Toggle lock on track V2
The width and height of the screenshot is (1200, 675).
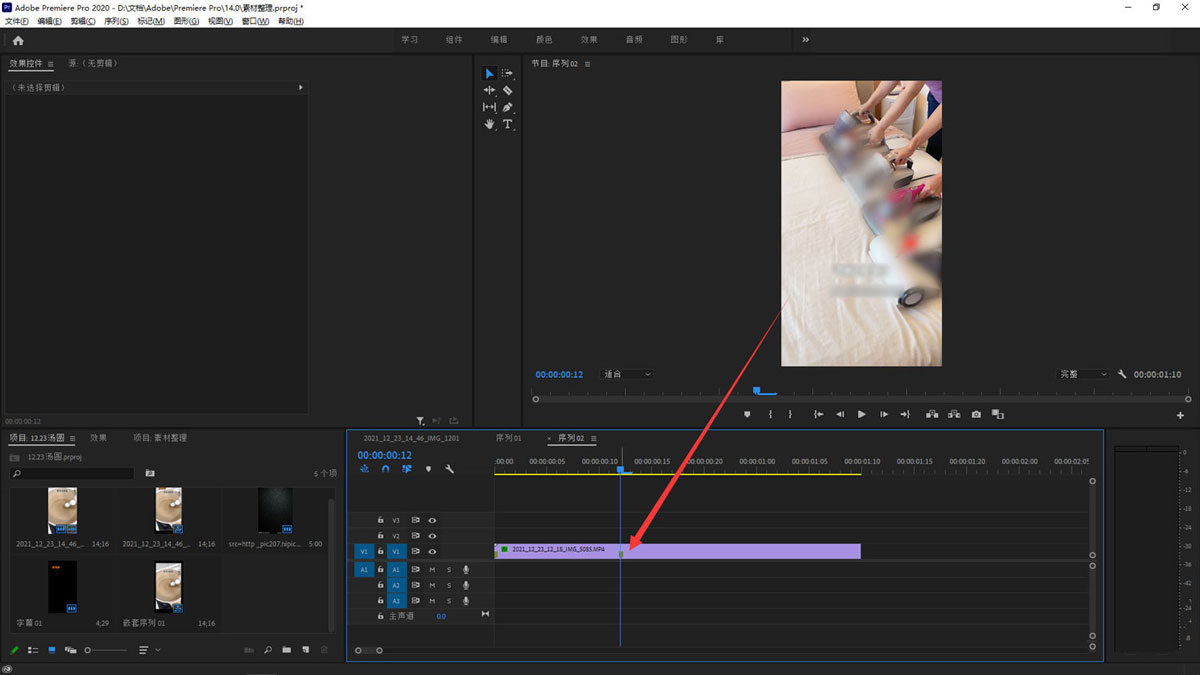380,536
